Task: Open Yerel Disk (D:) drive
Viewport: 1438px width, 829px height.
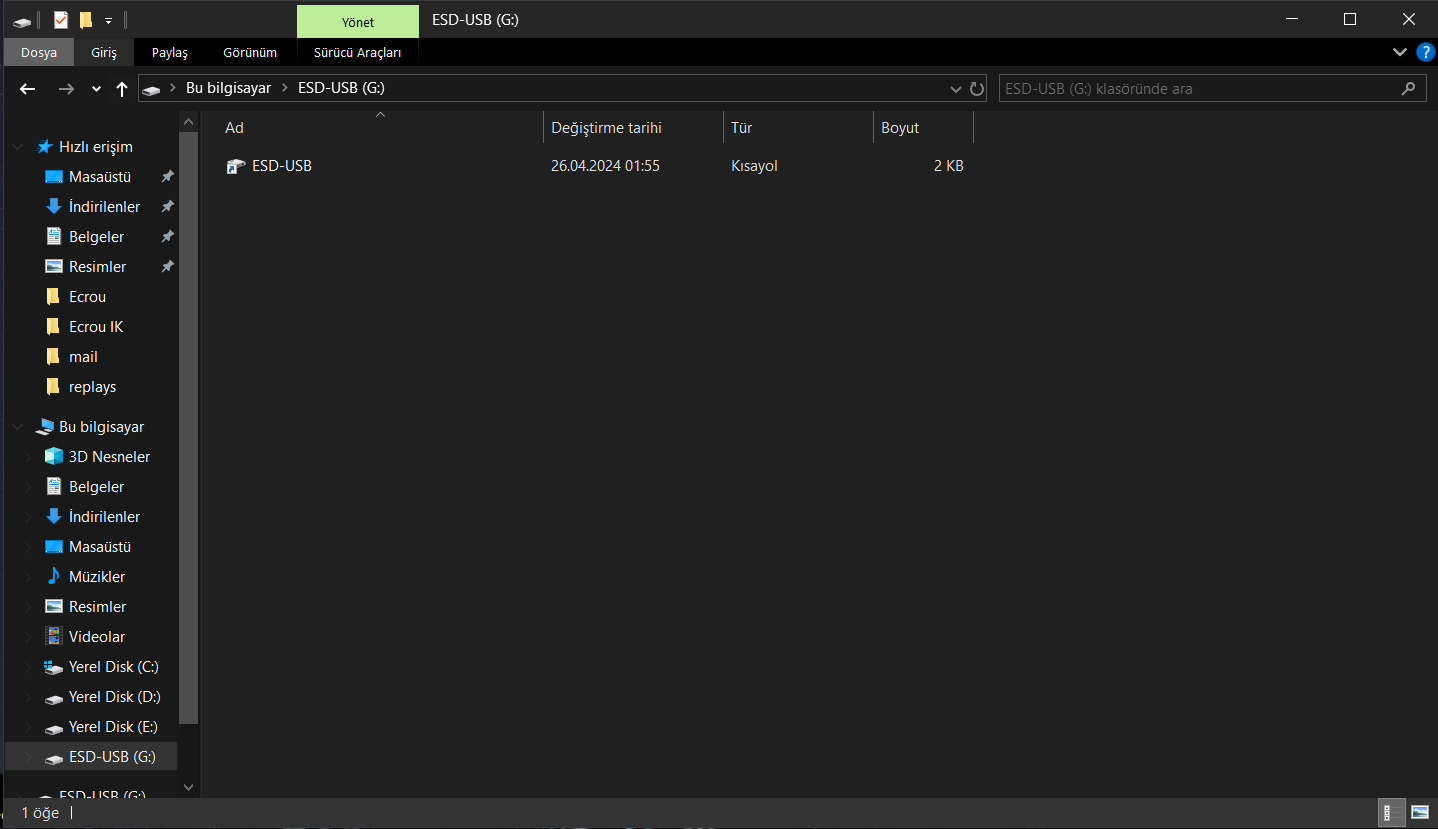Action: click(114, 697)
